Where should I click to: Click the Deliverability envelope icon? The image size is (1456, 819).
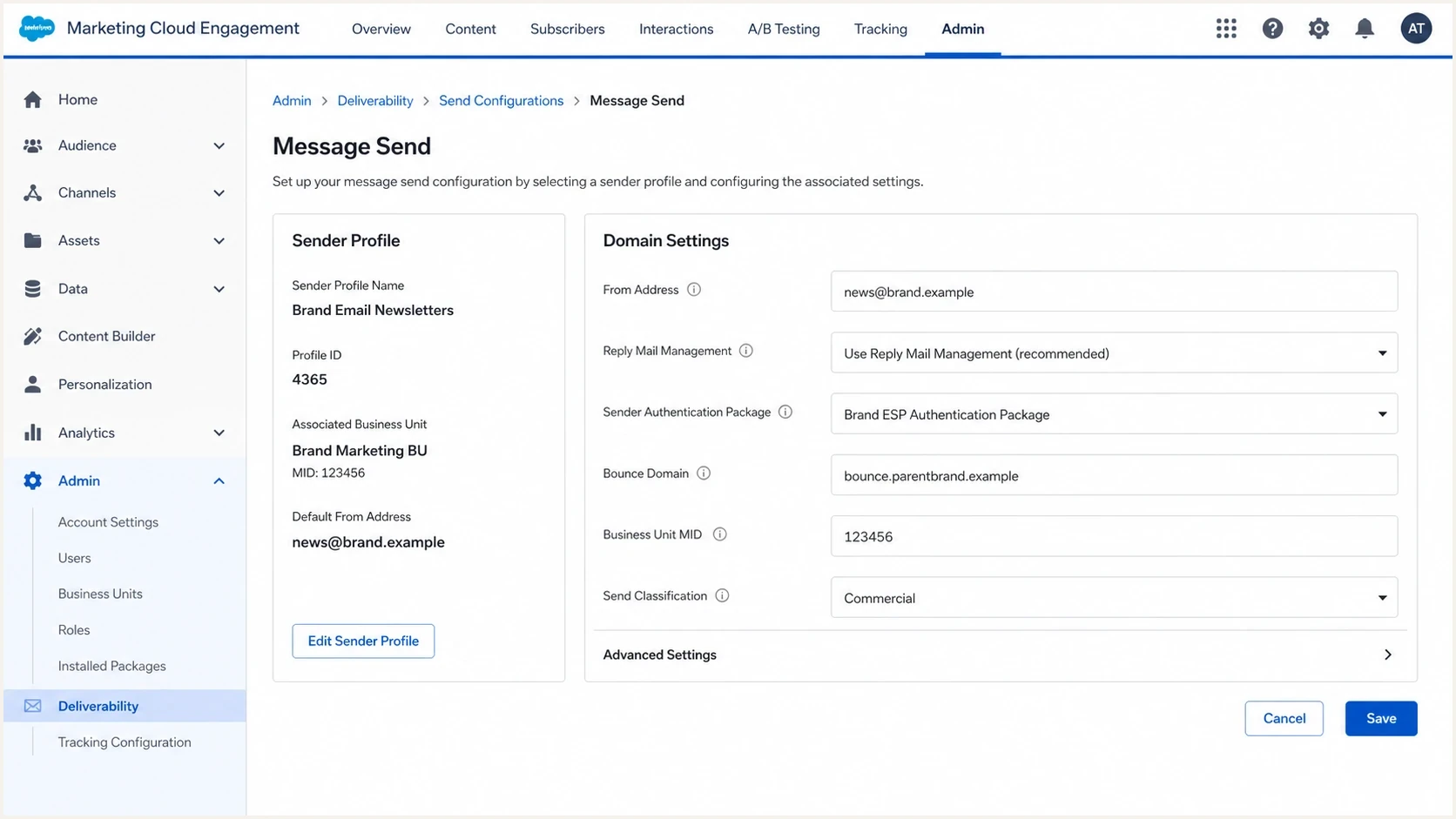[x=33, y=706]
